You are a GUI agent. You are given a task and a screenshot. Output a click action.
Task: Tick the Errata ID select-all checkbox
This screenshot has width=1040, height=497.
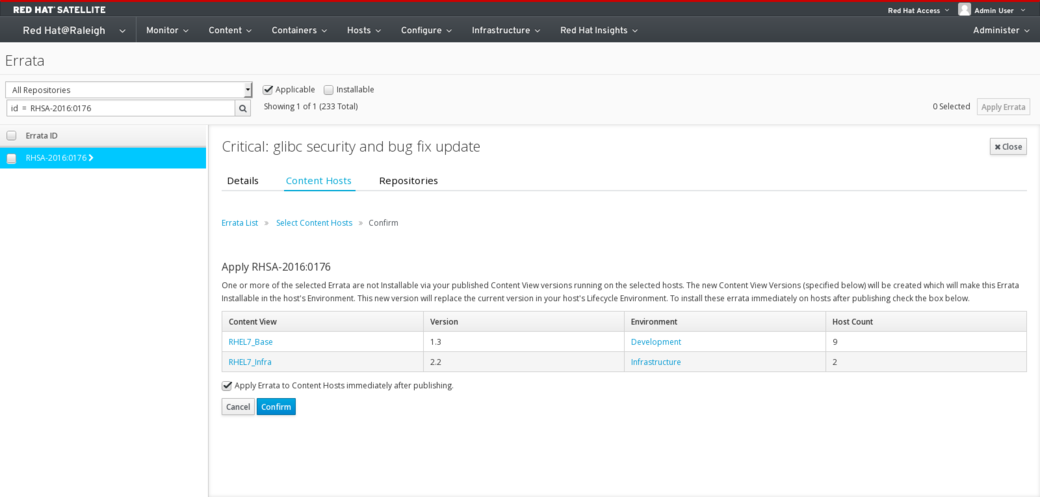click(11, 135)
